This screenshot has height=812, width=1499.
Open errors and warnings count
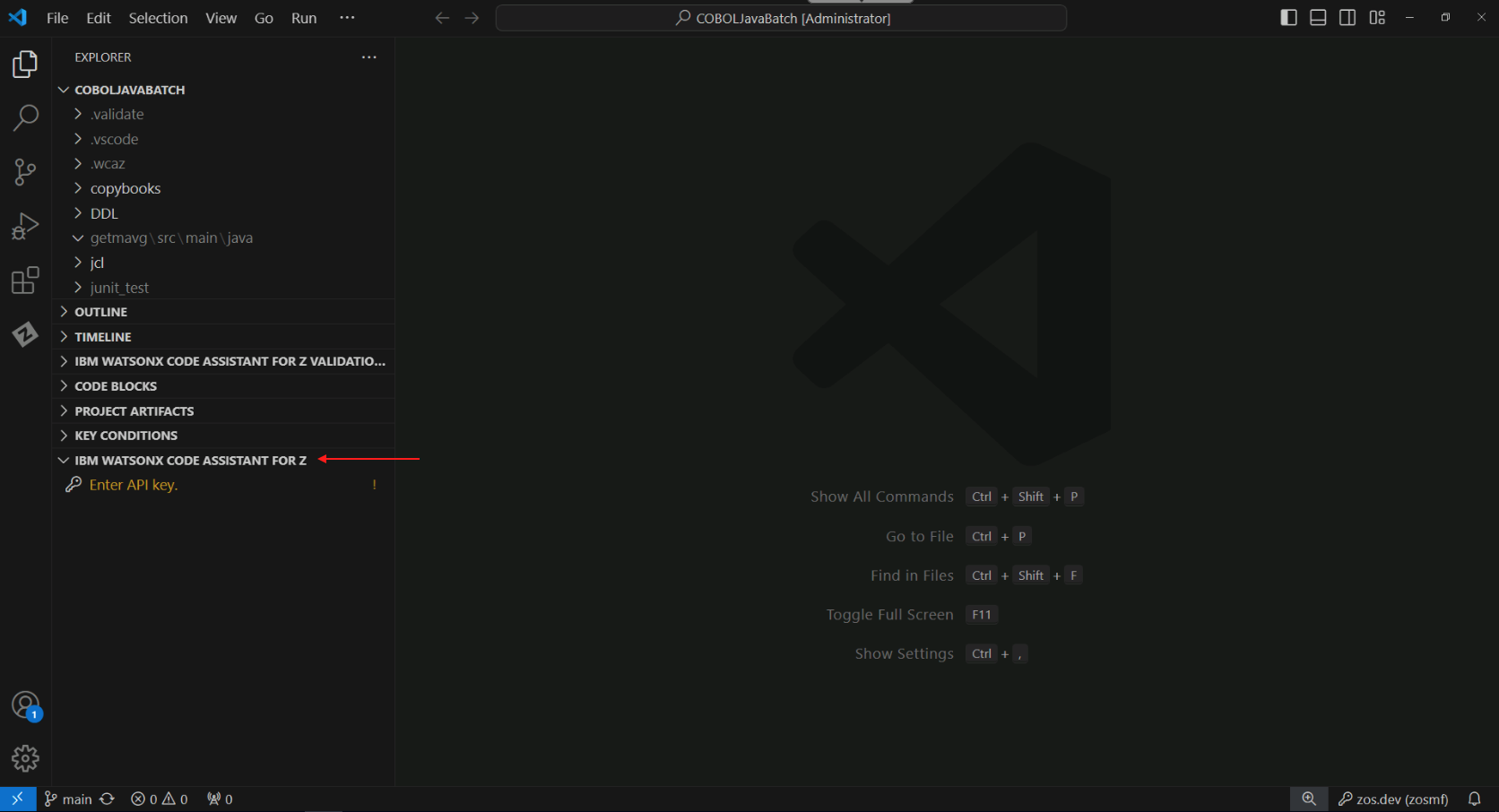160,799
